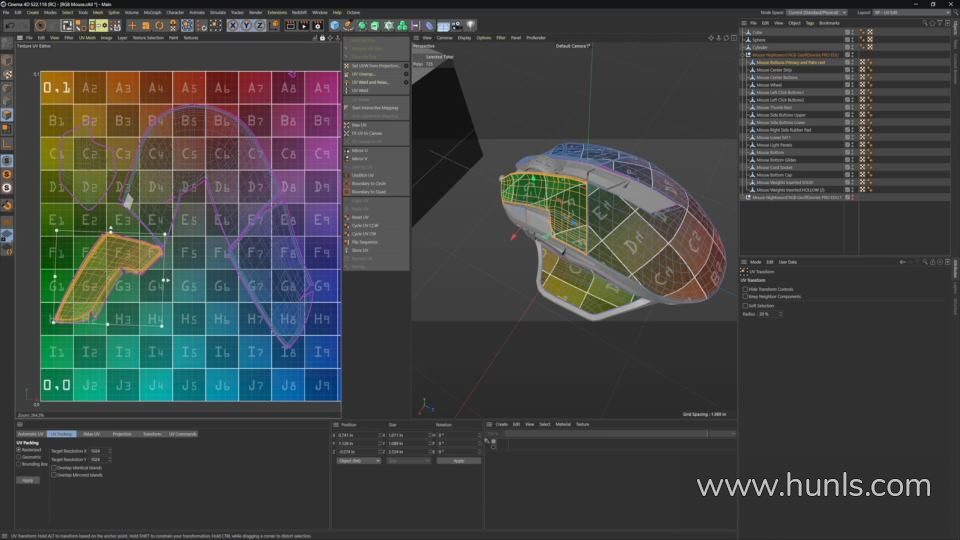Check the Soft Selection option
This screenshot has width=960, height=540.
(x=745, y=306)
